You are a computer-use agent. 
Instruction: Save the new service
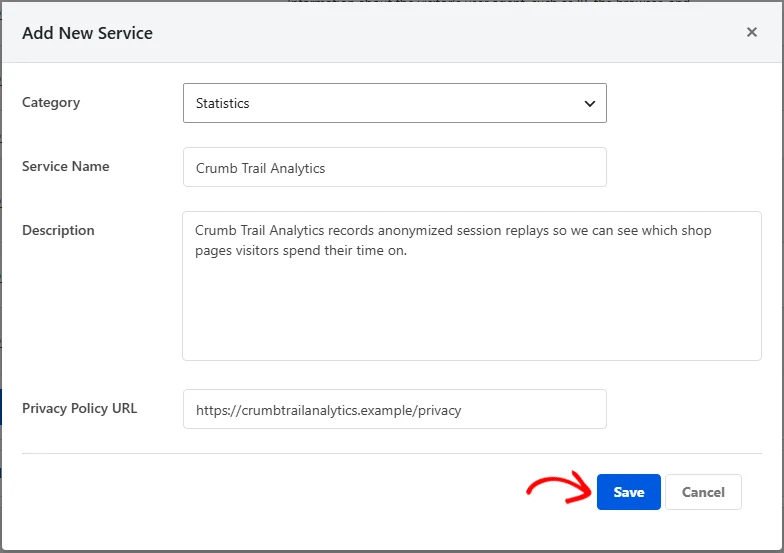(x=628, y=492)
